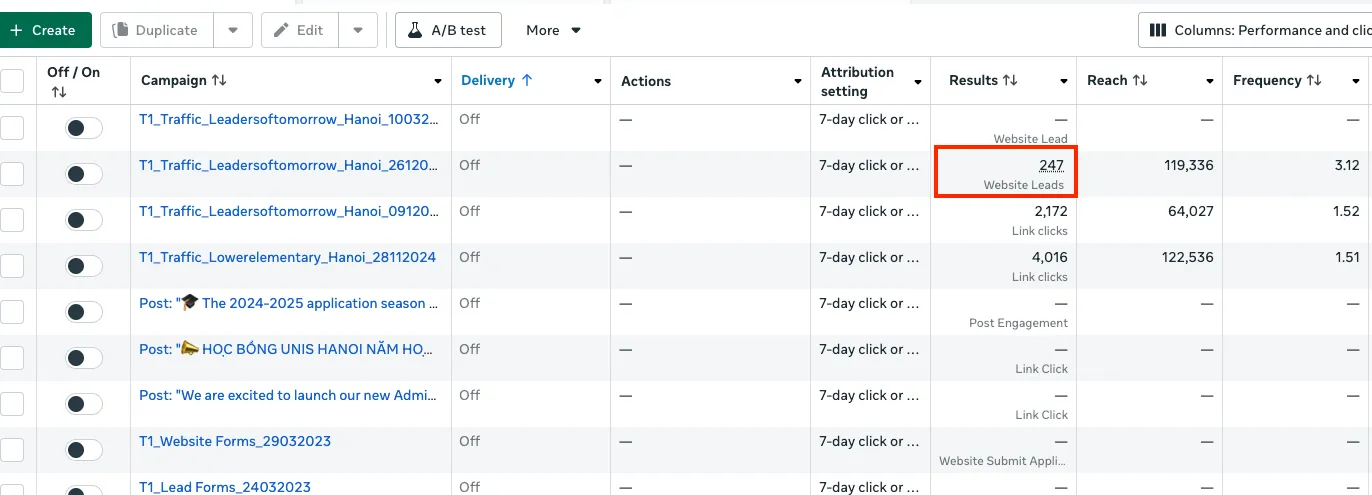Open the More menu
This screenshot has height=495, width=1372.
(553, 30)
